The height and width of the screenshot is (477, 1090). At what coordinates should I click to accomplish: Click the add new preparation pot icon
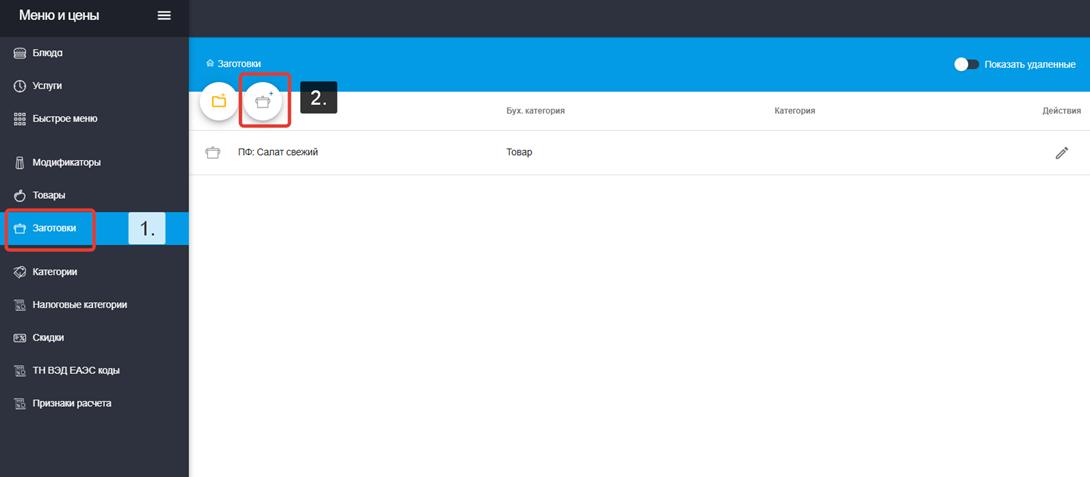(263, 101)
